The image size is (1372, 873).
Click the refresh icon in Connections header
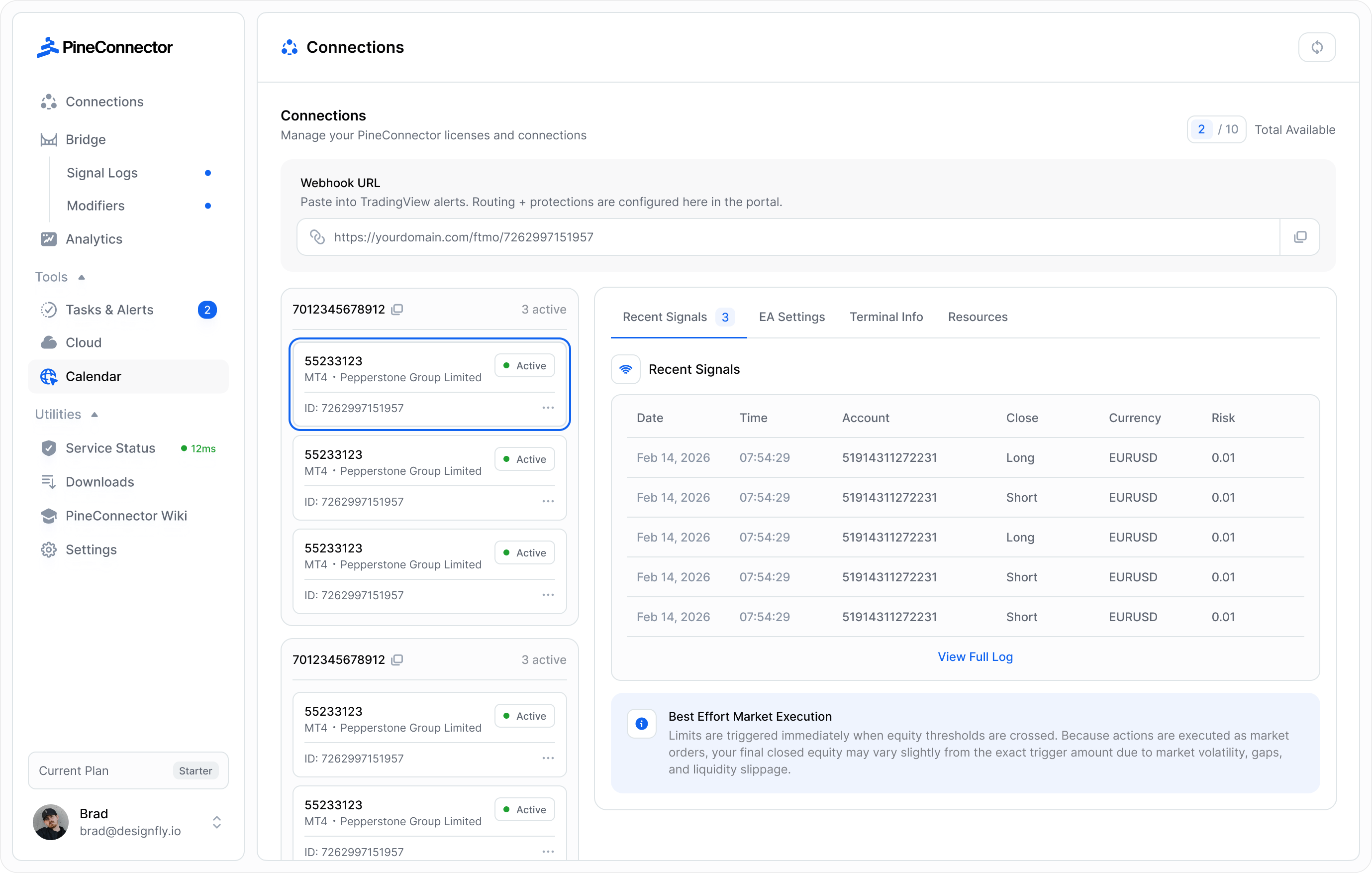(x=1316, y=47)
